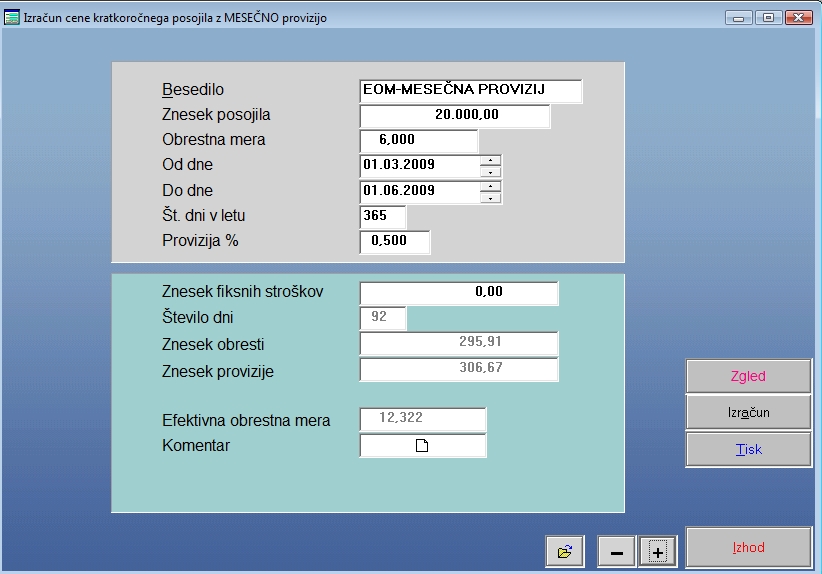Maximize the window from the title bar
Viewport: 822px width, 574px height.
pyautogui.click(x=769, y=17)
